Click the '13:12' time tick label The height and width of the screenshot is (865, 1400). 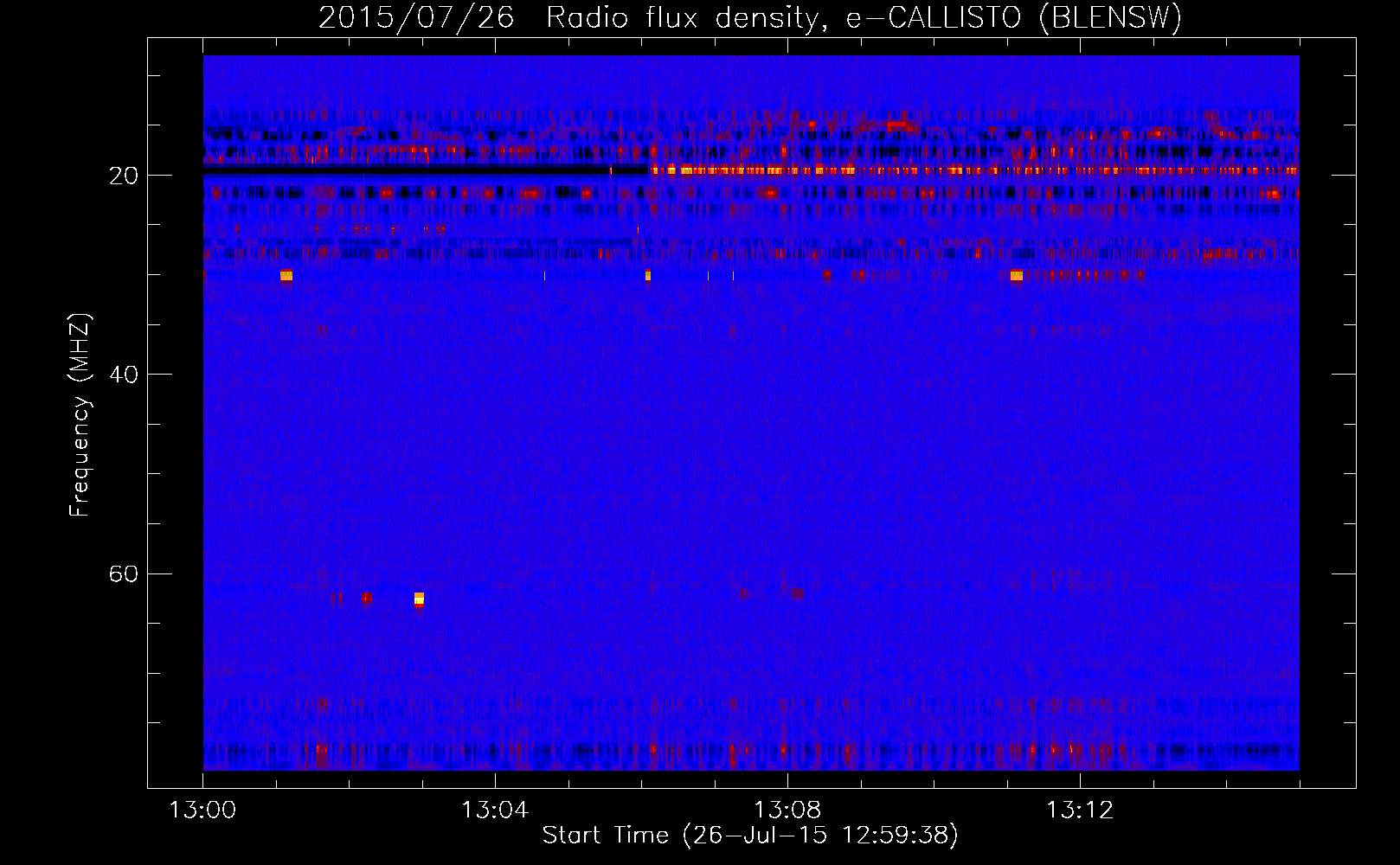pos(1080,811)
